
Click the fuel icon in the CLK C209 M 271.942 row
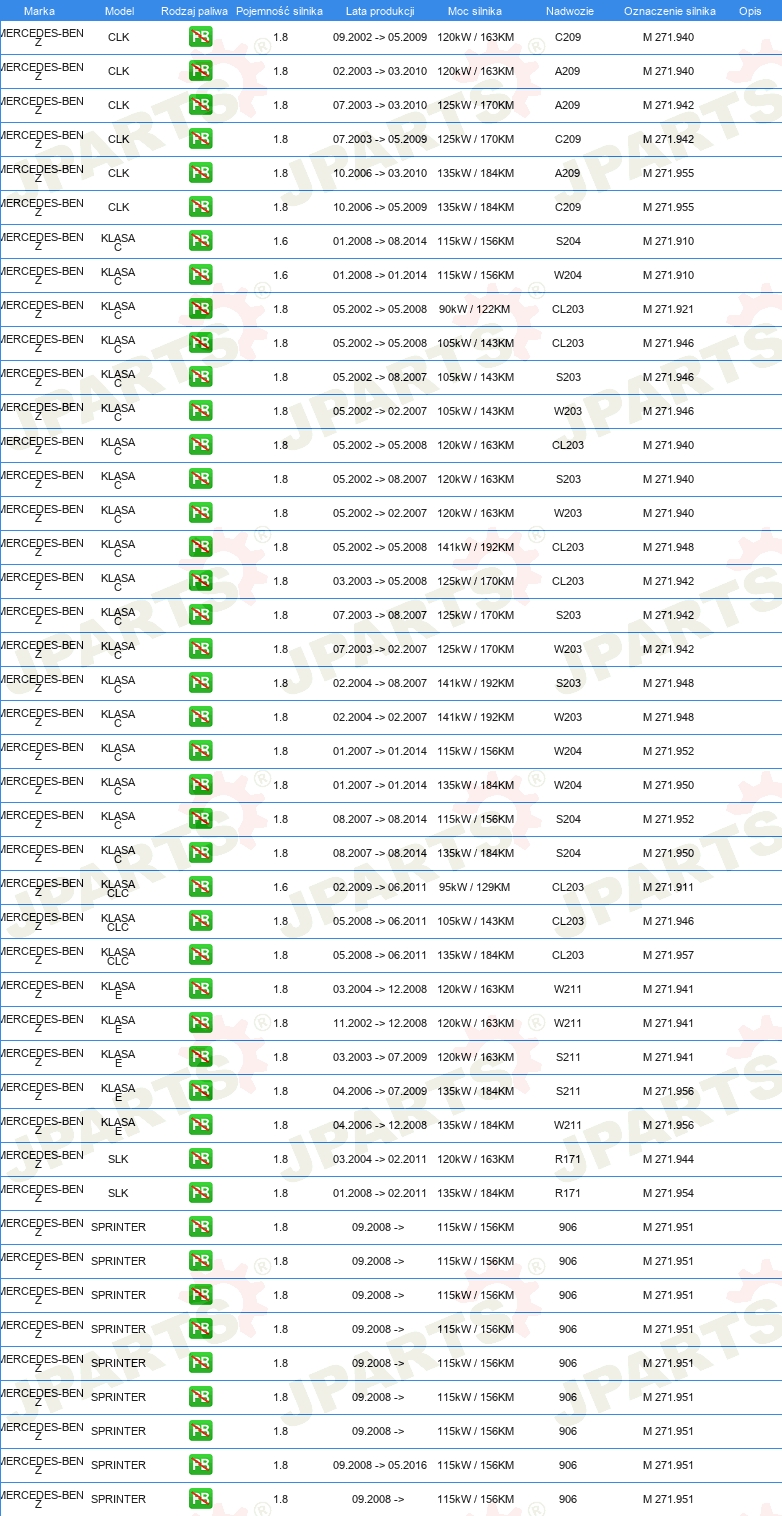(200, 140)
